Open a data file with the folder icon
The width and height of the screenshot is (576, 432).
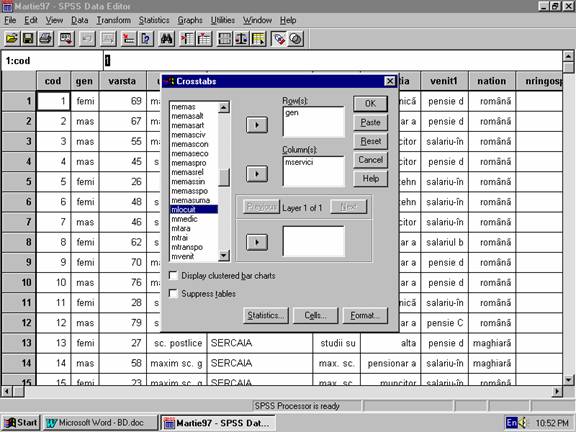coord(12,39)
